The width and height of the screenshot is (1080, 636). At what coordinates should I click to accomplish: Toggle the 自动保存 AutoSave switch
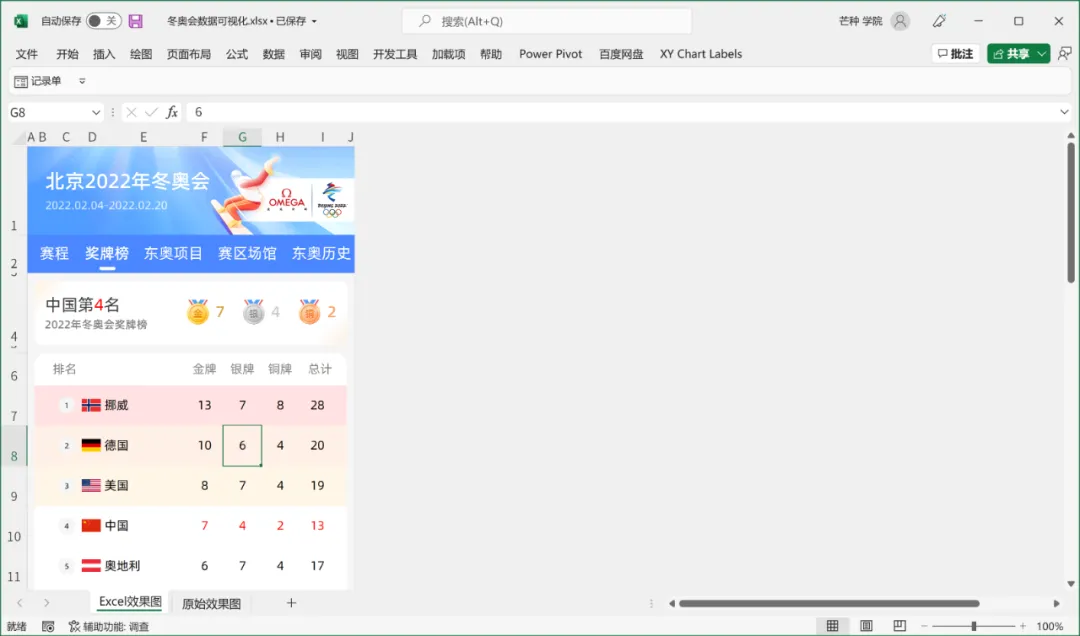click(x=103, y=21)
